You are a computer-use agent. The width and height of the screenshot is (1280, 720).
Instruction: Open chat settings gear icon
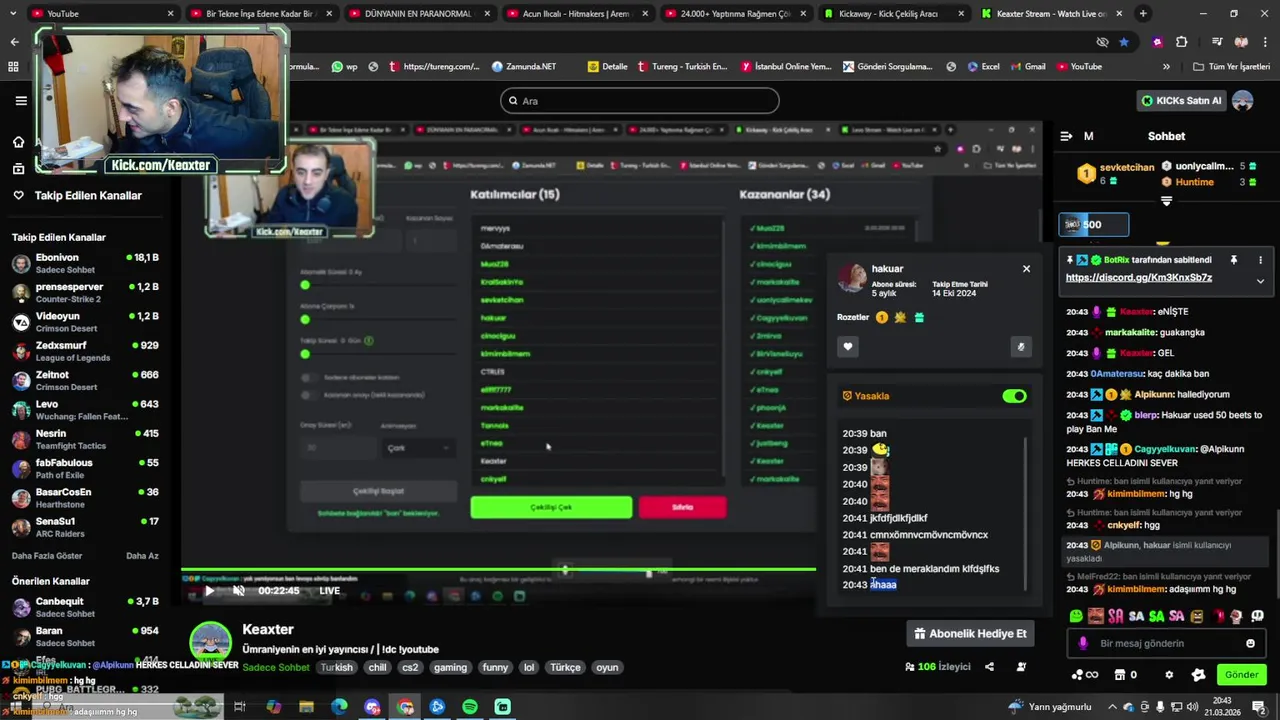(1169, 675)
